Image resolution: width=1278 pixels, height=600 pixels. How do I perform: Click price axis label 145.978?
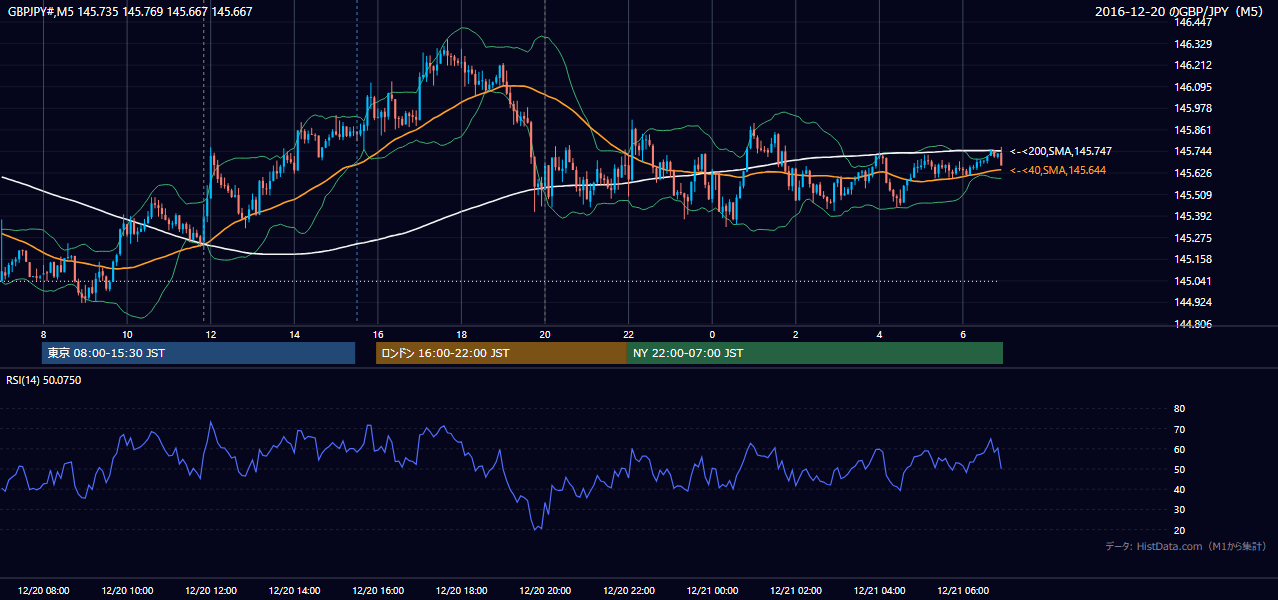coord(1193,108)
